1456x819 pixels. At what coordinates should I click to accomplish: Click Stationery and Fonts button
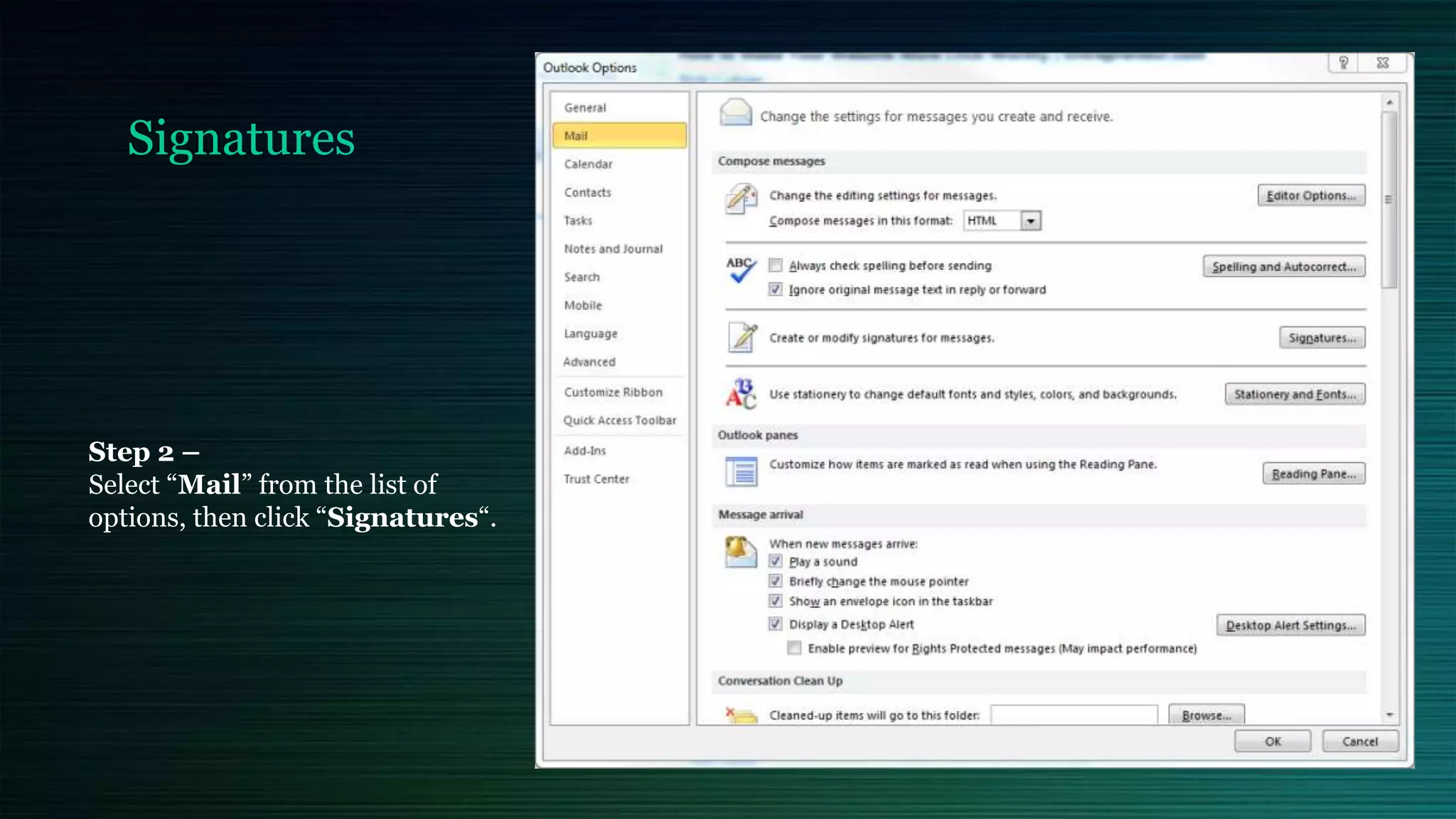(1295, 394)
